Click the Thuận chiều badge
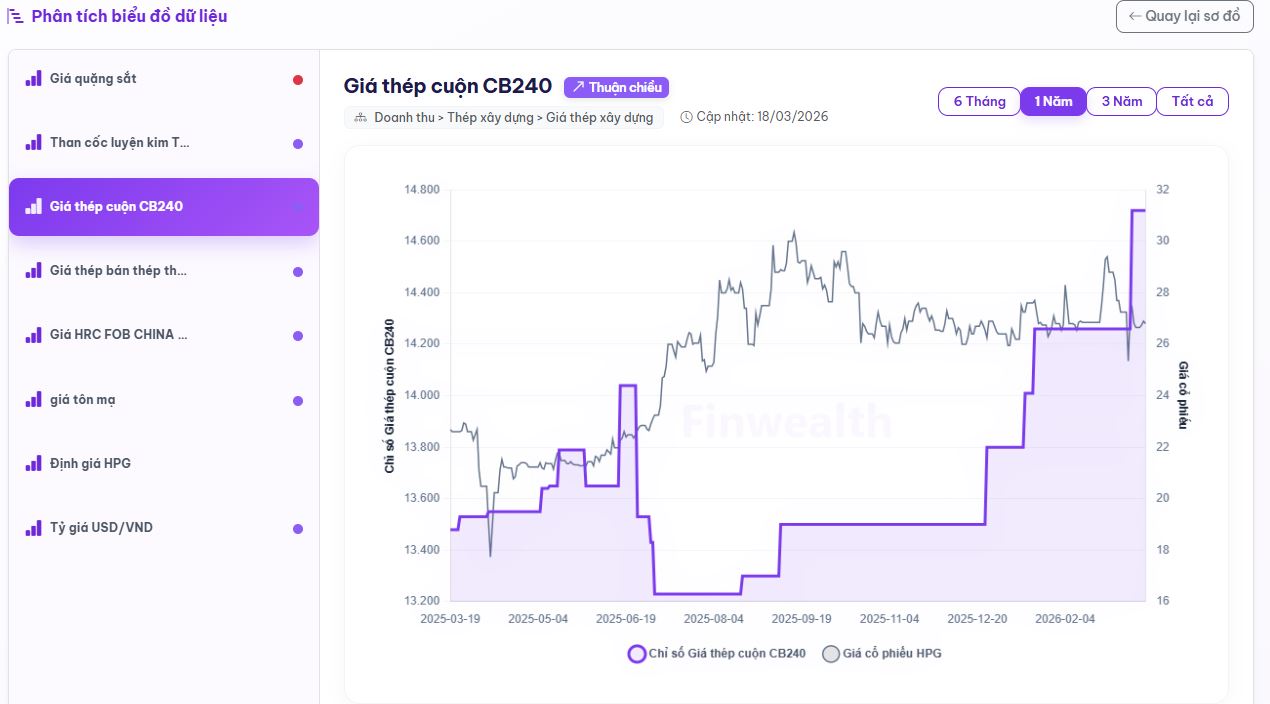 coord(616,87)
